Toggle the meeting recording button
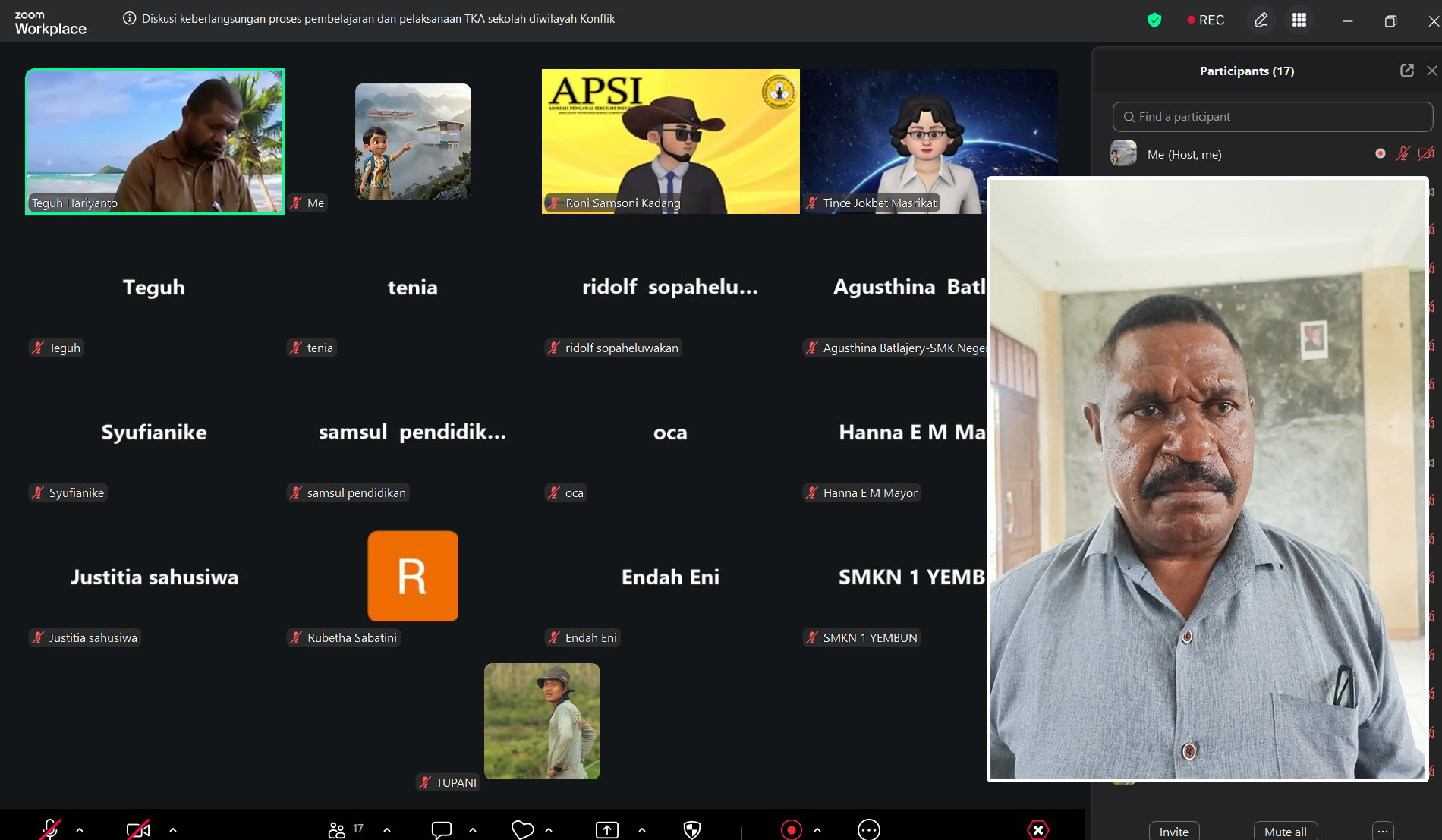 (791, 829)
